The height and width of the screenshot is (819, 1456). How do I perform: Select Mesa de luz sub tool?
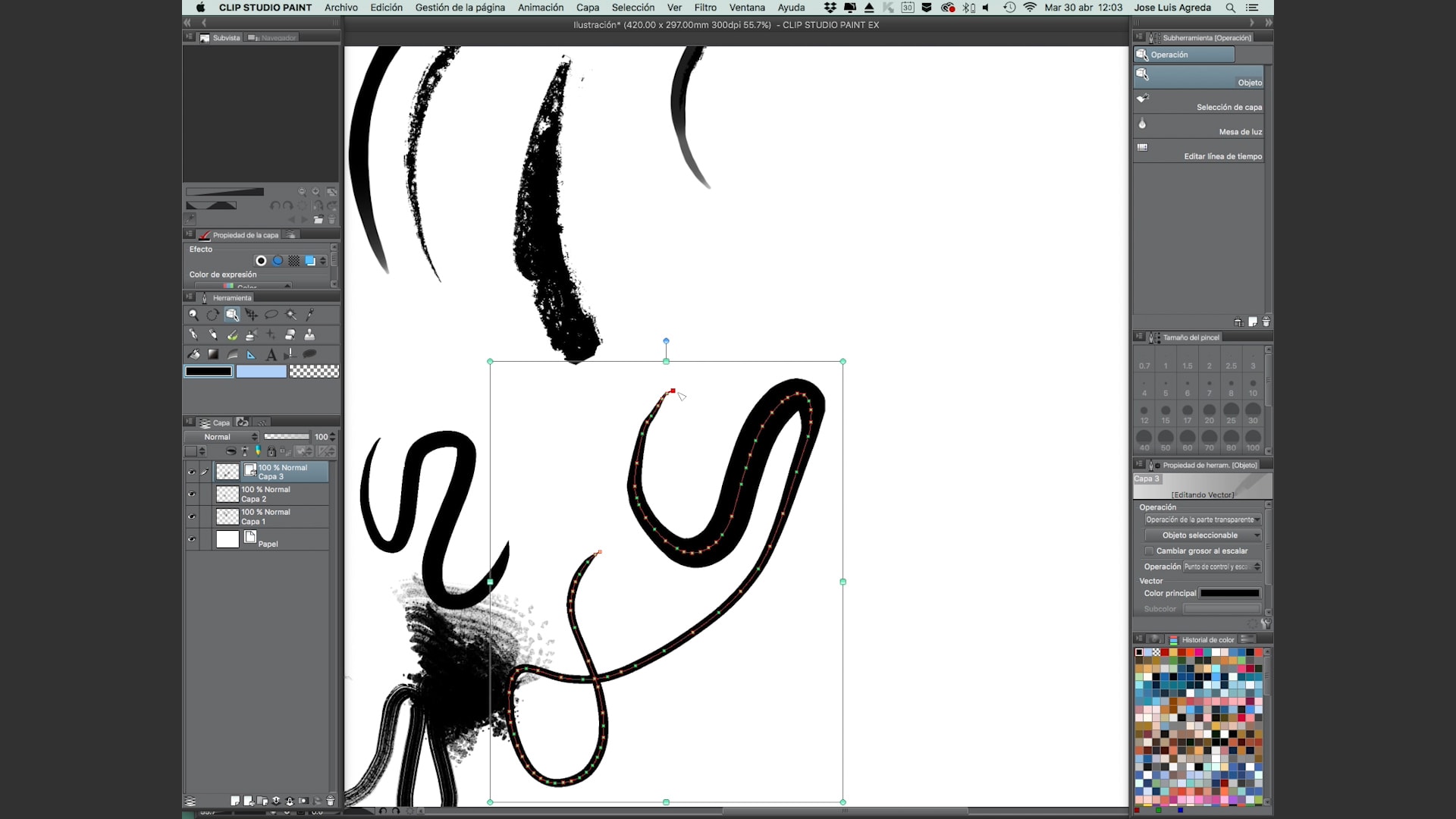point(1199,126)
